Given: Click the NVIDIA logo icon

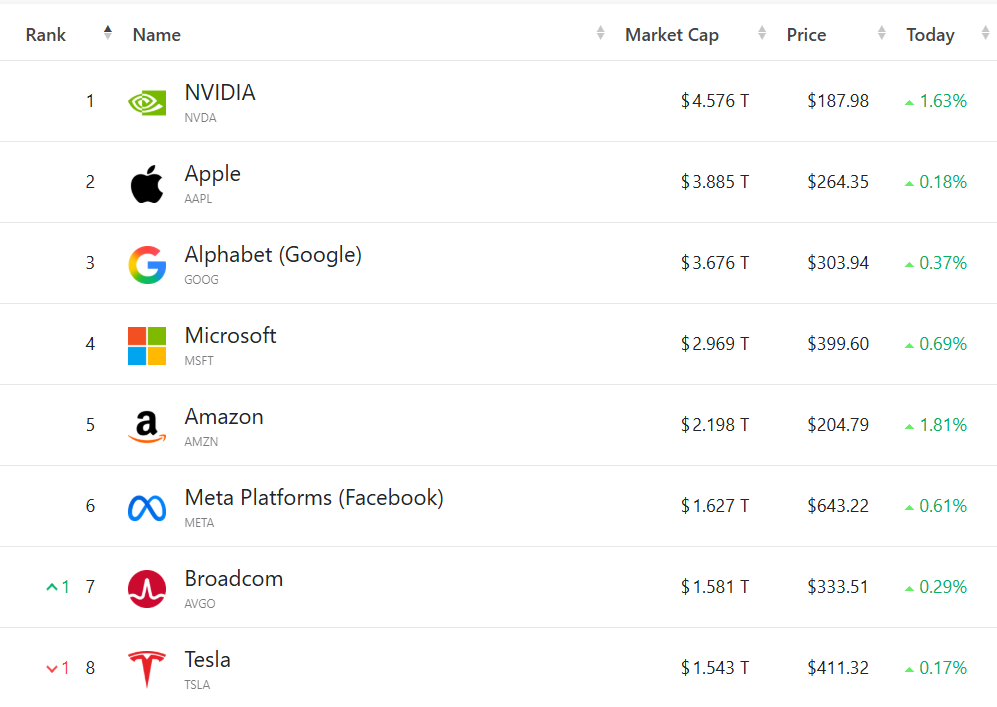Looking at the screenshot, I should click(x=147, y=102).
